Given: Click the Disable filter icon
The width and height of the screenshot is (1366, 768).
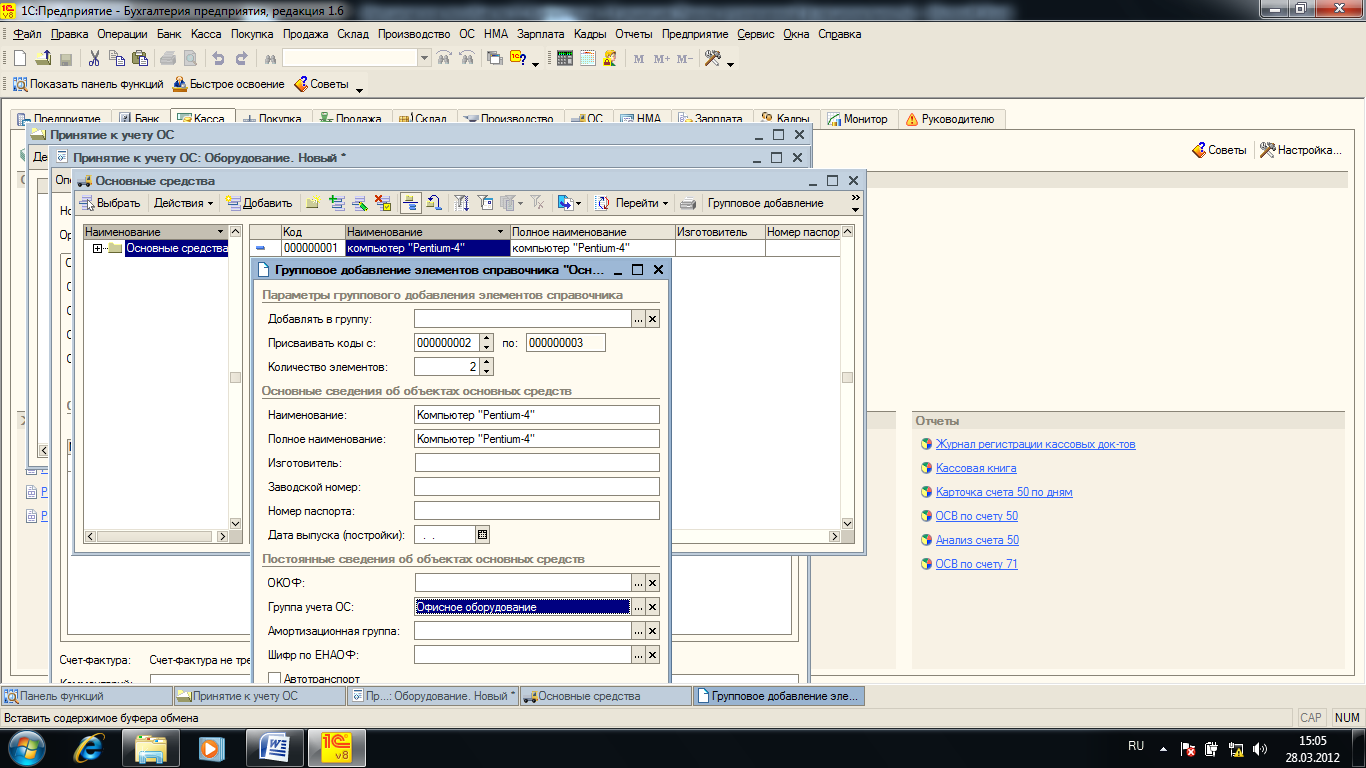Looking at the screenshot, I should pos(537,203).
